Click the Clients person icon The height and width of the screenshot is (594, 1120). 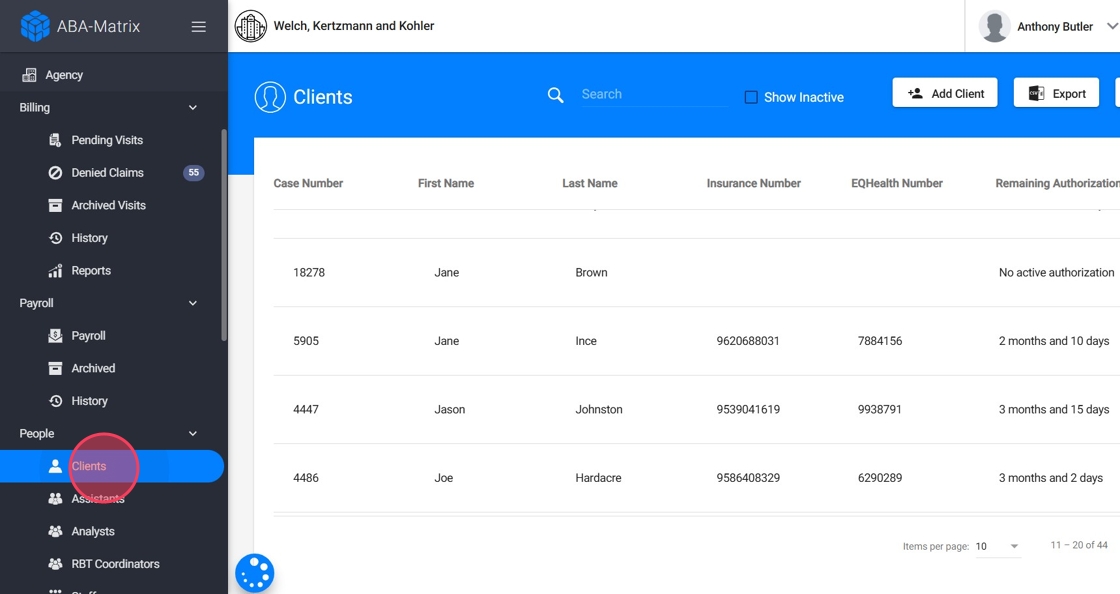(x=55, y=466)
